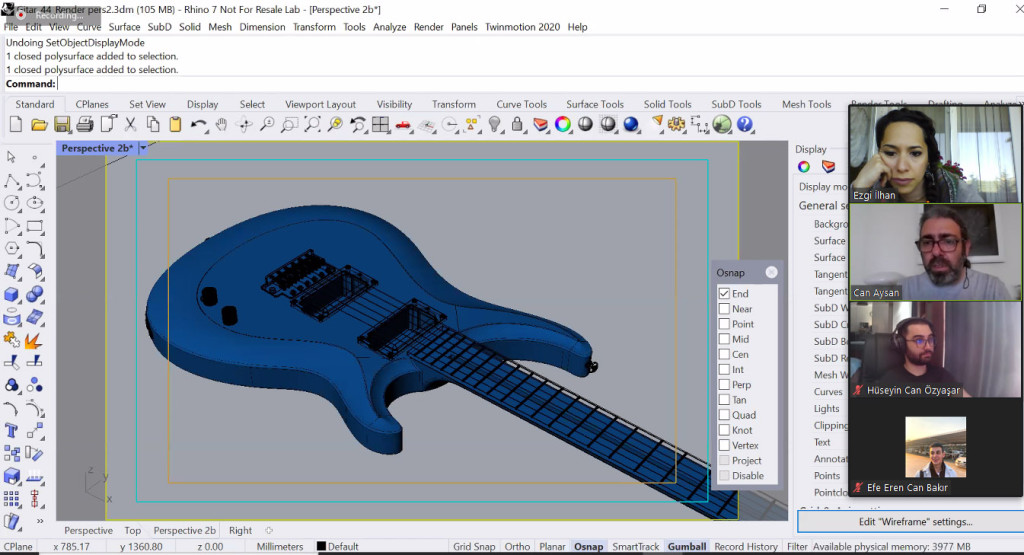1024x555 pixels.
Task: Click the padlock Lock objects icon
Action: tap(517, 125)
